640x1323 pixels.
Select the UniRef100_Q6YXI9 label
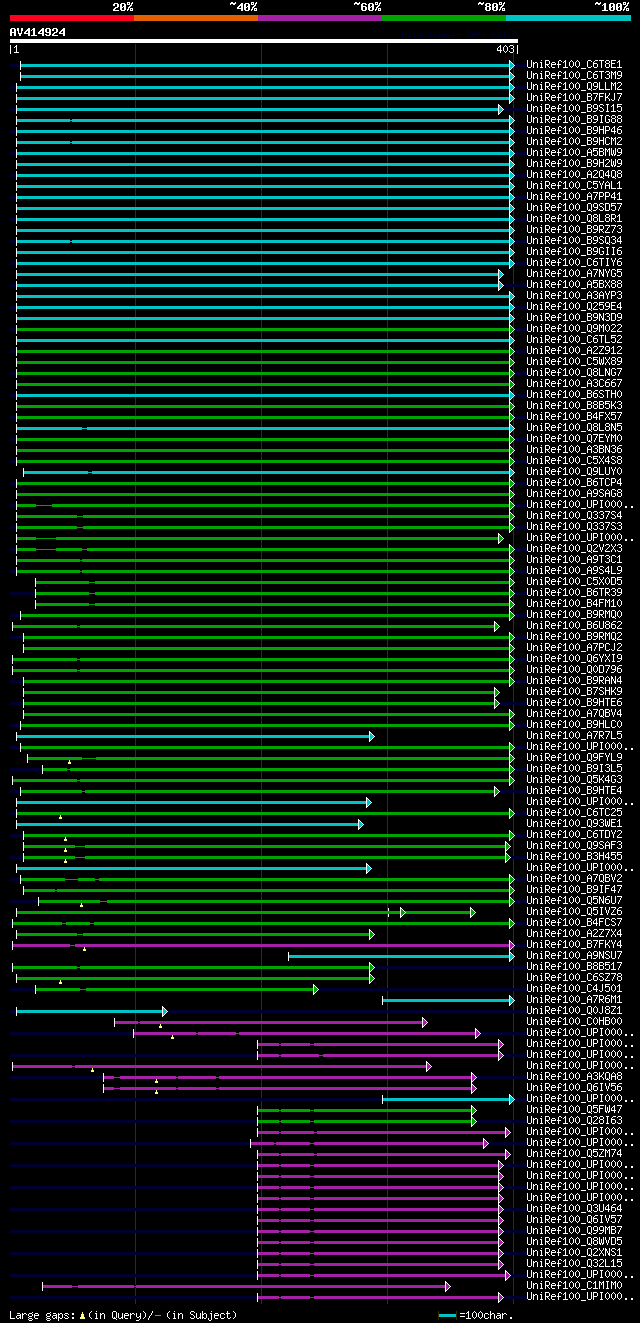[x=574, y=659]
